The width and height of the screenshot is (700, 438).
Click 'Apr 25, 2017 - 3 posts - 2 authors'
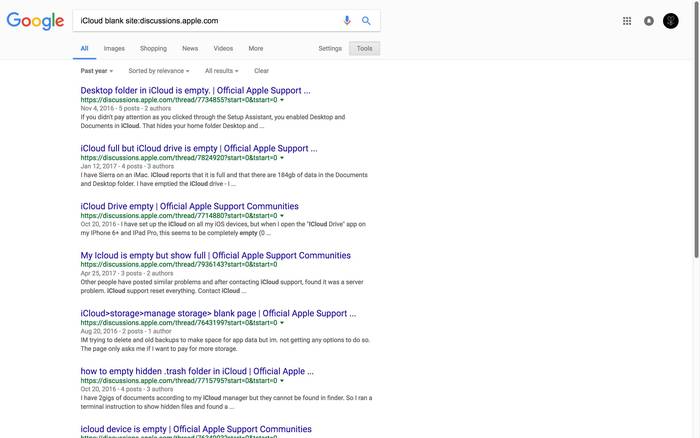click(x=126, y=273)
